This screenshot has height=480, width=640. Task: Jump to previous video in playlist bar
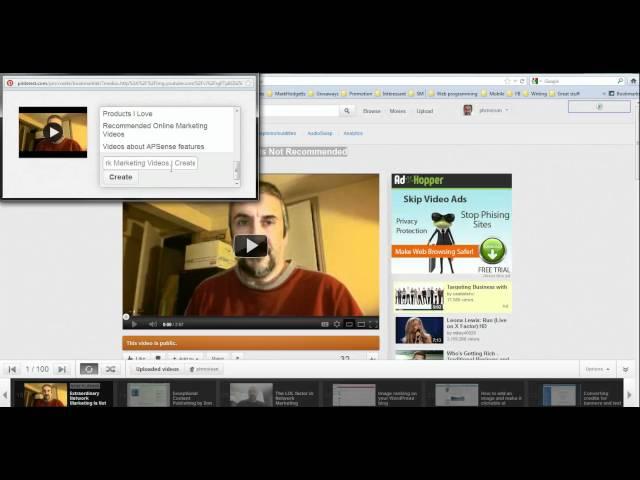click(12, 369)
